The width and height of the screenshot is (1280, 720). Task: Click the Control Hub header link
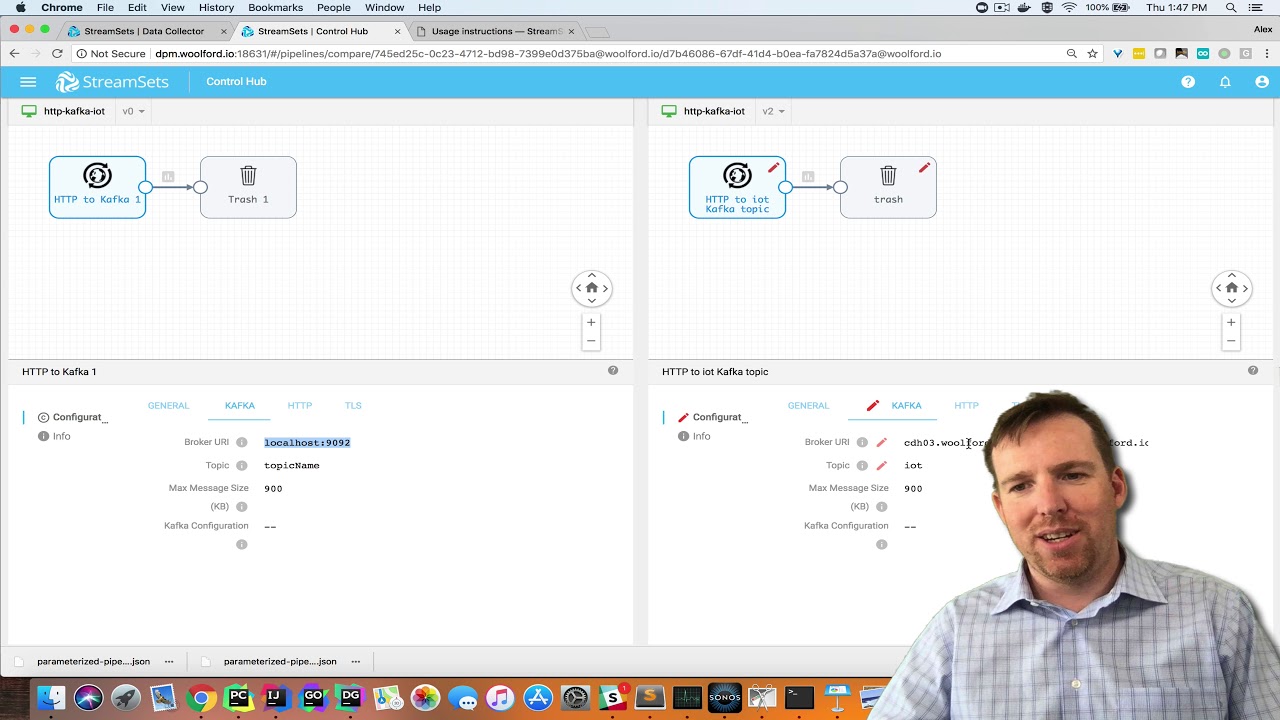[x=236, y=82]
